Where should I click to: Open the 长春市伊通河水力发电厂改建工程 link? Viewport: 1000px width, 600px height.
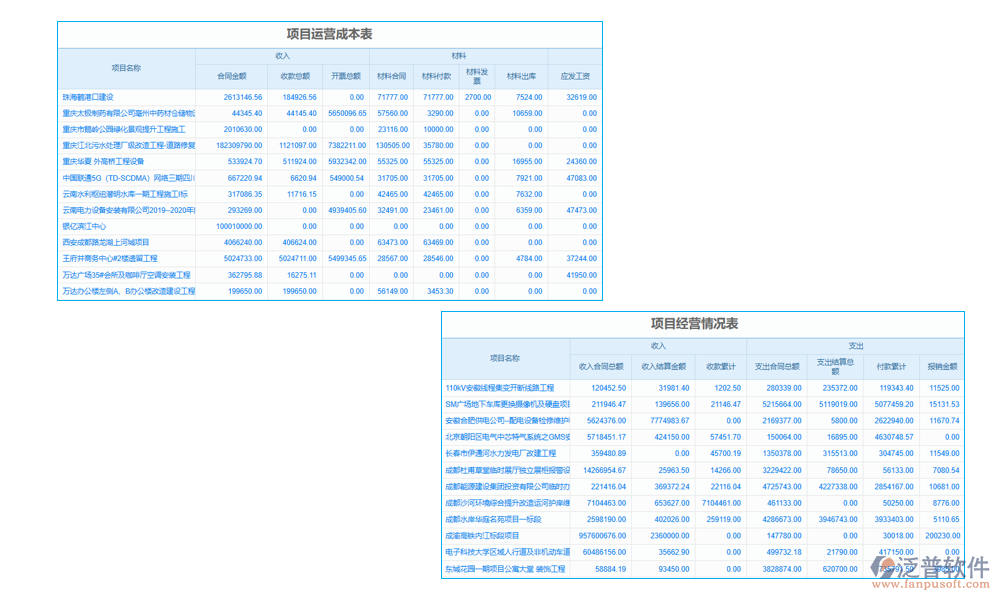501,453
